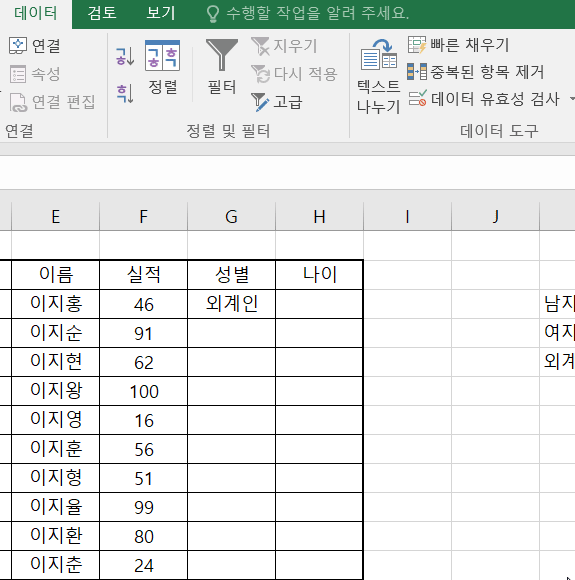Viewport: 575px width, 580px height.
Task: Select the cell containing 이지홍
Action: tap(56, 304)
